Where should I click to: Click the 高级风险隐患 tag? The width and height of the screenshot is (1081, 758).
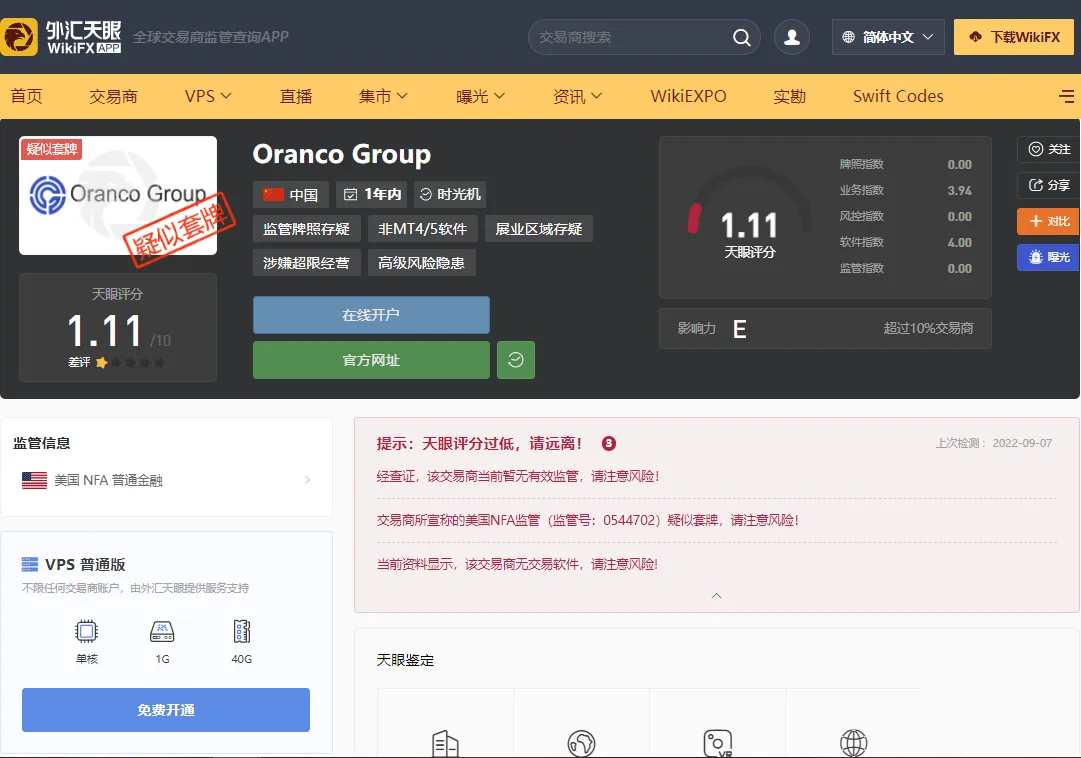click(x=421, y=263)
